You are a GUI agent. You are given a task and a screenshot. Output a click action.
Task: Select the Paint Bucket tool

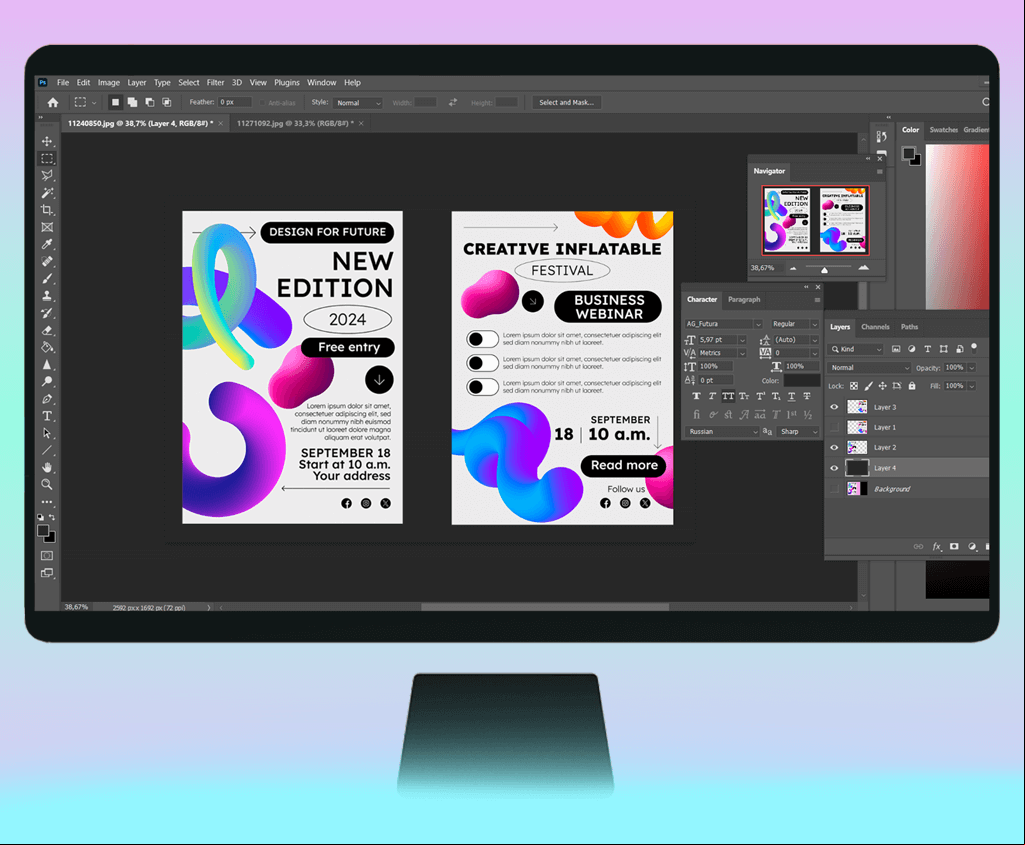click(47, 347)
